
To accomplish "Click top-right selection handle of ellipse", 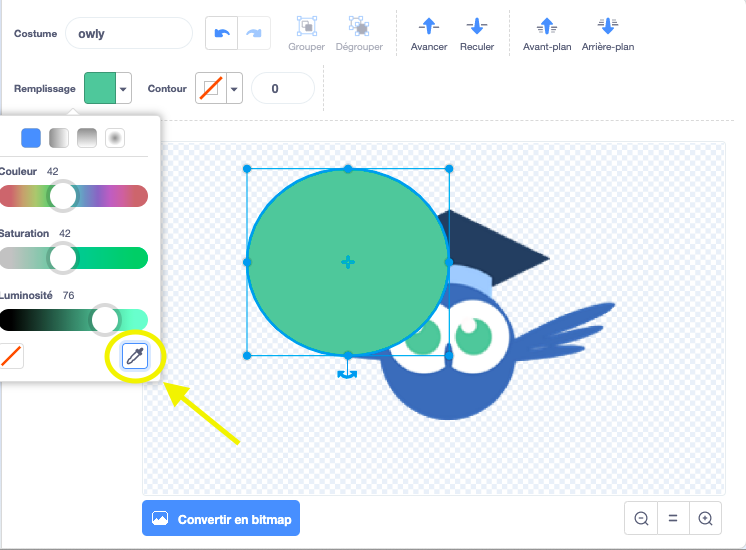I will click(x=449, y=168).
